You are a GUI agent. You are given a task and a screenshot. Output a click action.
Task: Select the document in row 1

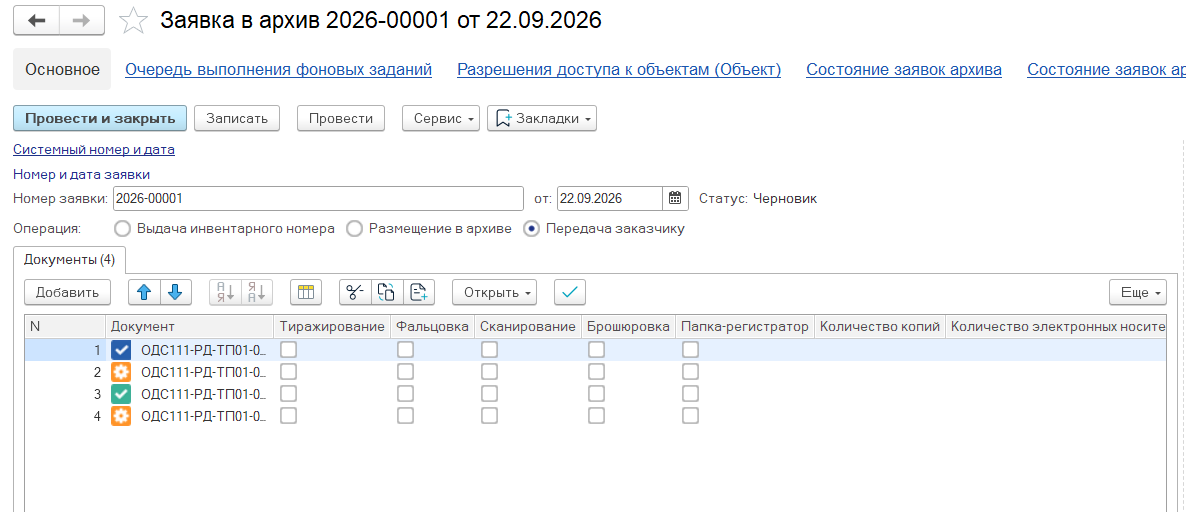click(203, 350)
